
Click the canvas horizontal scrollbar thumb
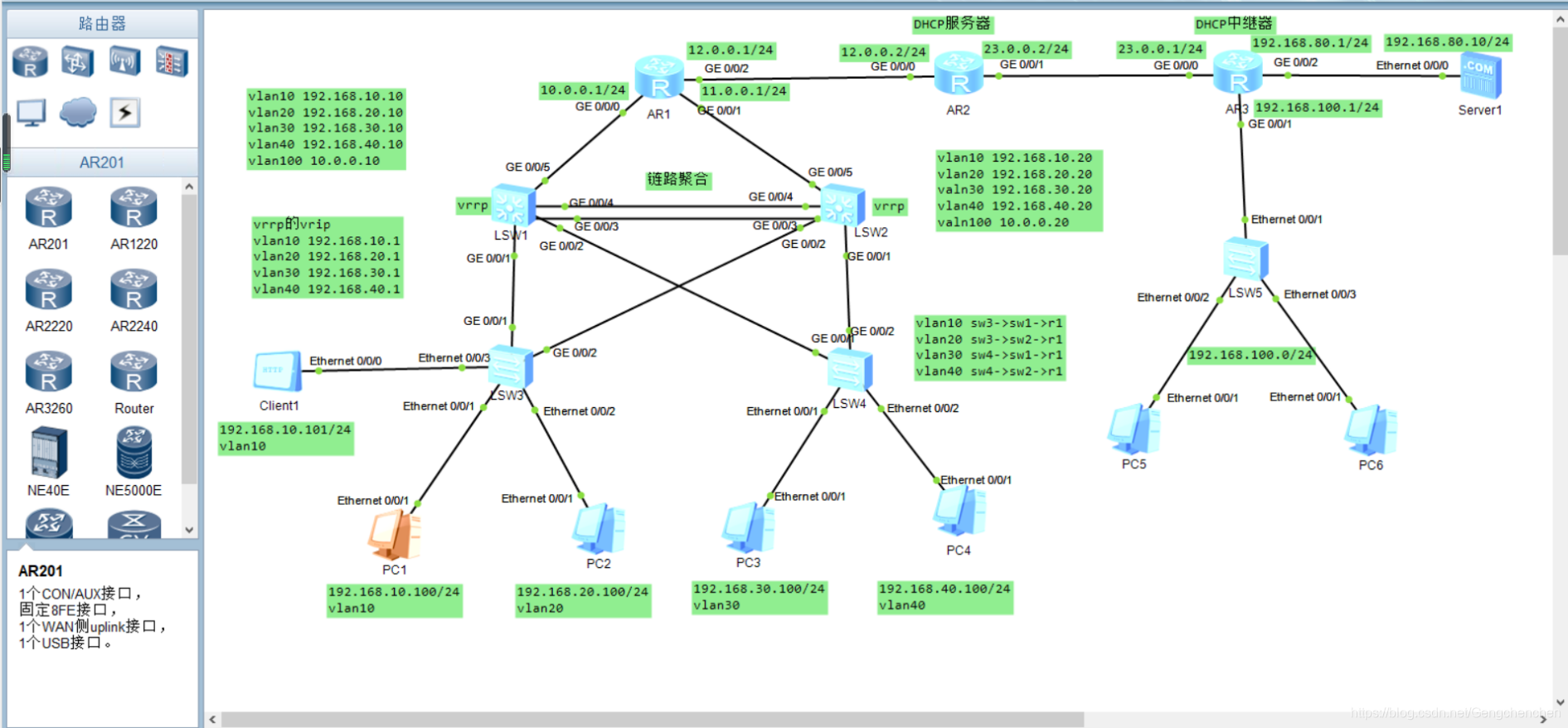[653, 719]
